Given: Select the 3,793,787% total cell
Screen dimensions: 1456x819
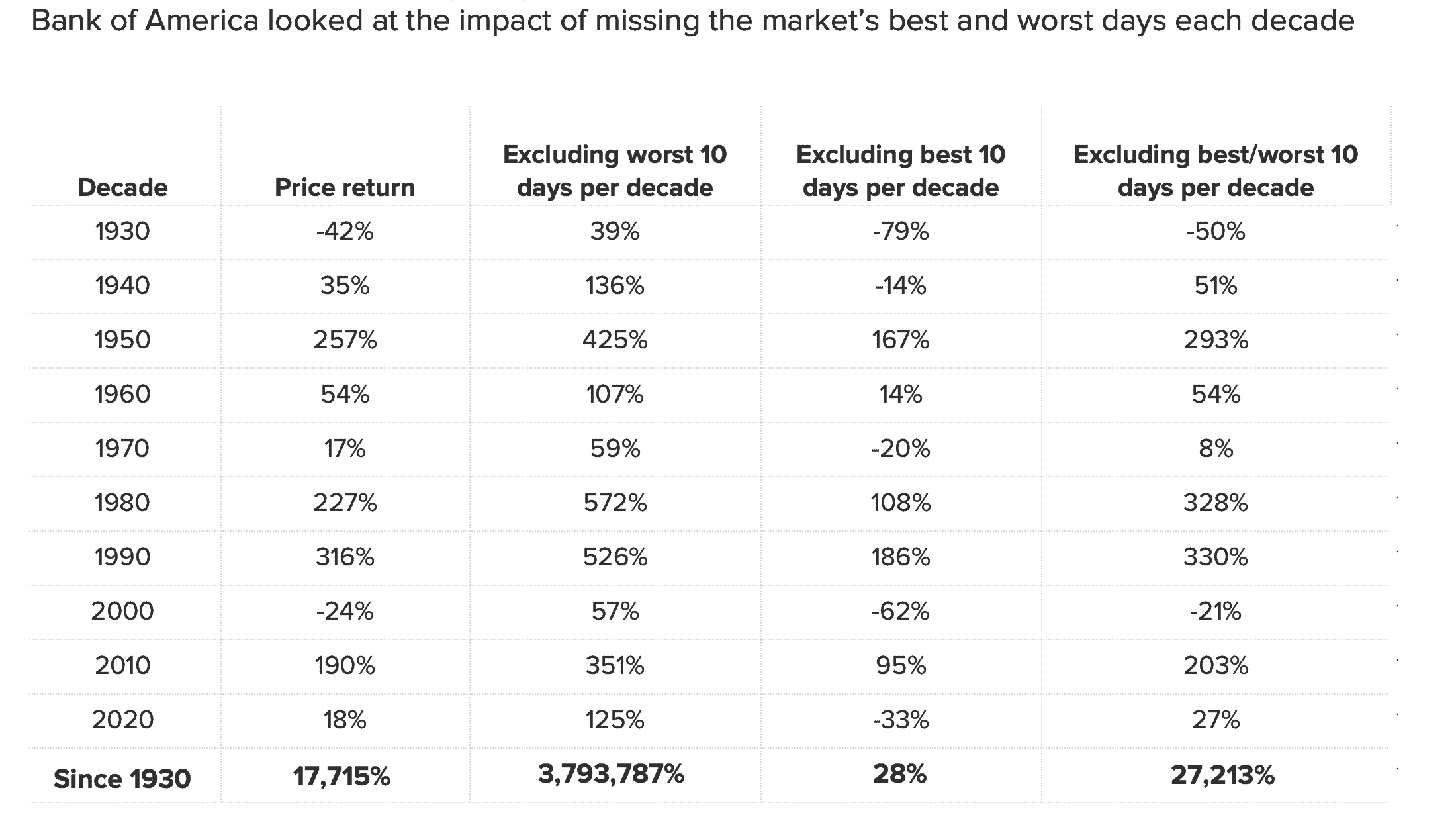Looking at the screenshot, I should coord(612,774).
